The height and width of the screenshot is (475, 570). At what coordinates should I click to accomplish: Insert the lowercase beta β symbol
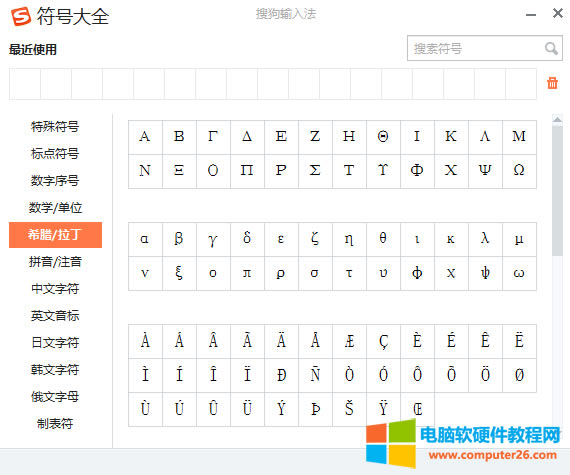tap(179, 239)
